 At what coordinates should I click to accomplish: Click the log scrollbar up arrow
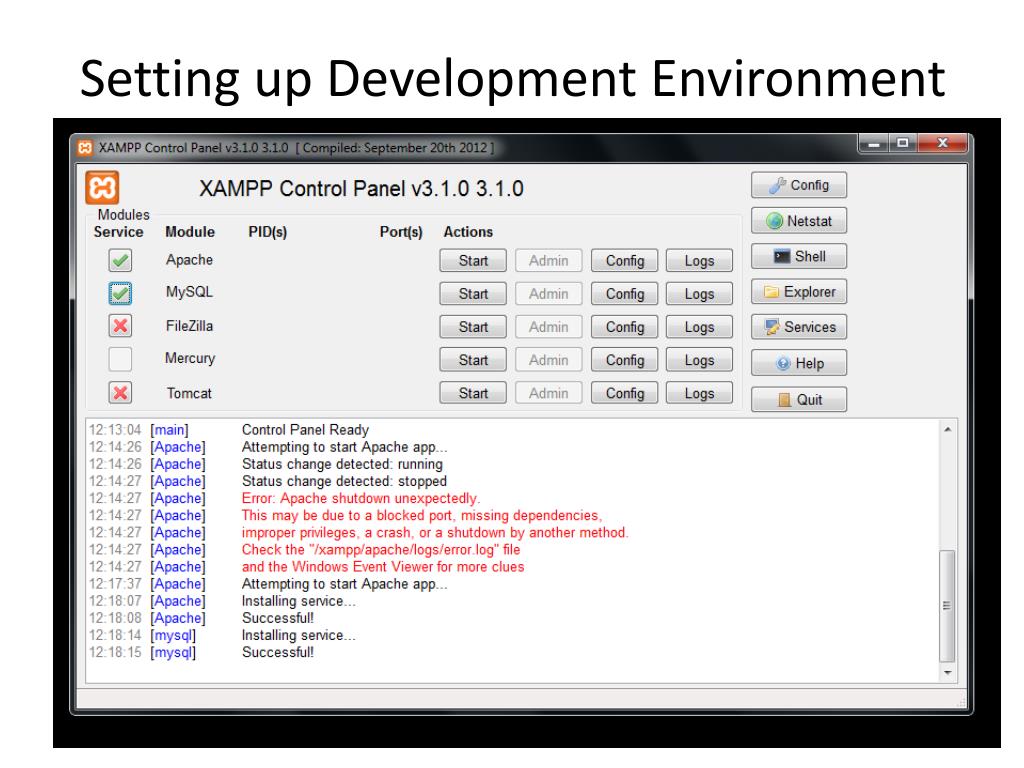pyautogui.click(x=948, y=429)
